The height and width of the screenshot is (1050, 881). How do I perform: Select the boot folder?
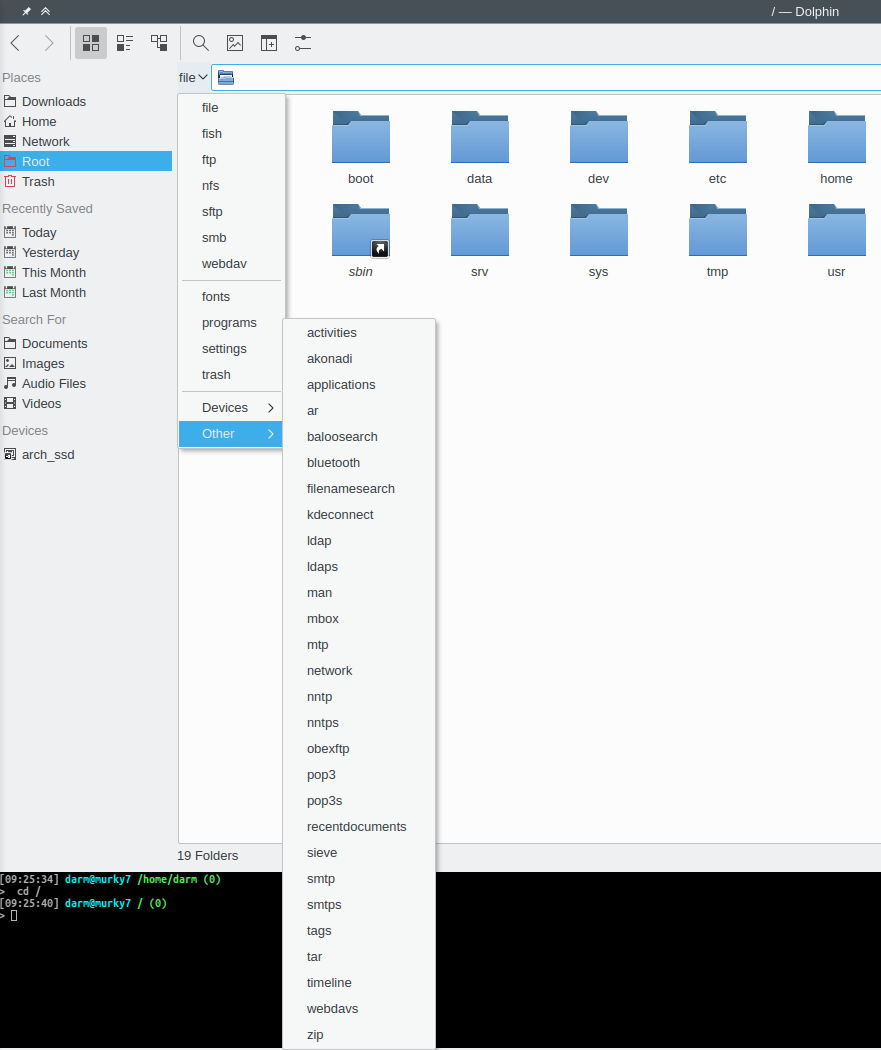click(x=361, y=147)
